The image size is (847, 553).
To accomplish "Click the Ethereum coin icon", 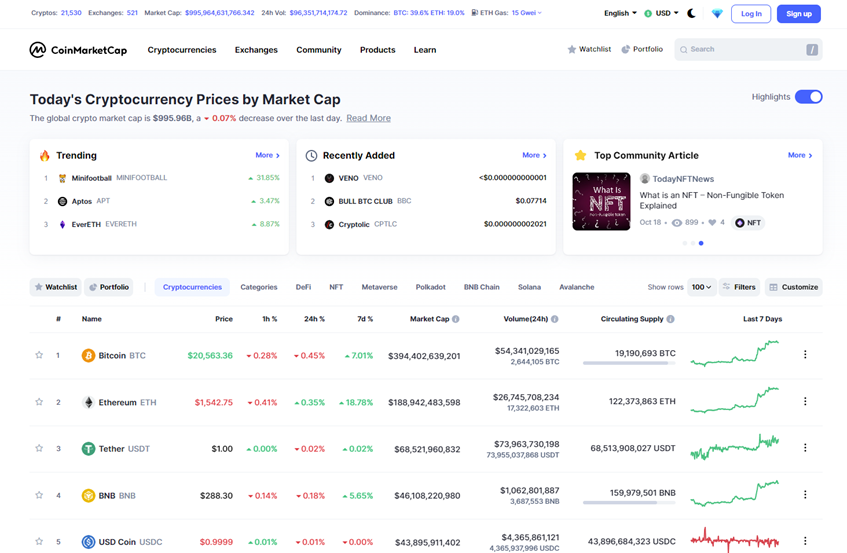I will tap(88, 402).
